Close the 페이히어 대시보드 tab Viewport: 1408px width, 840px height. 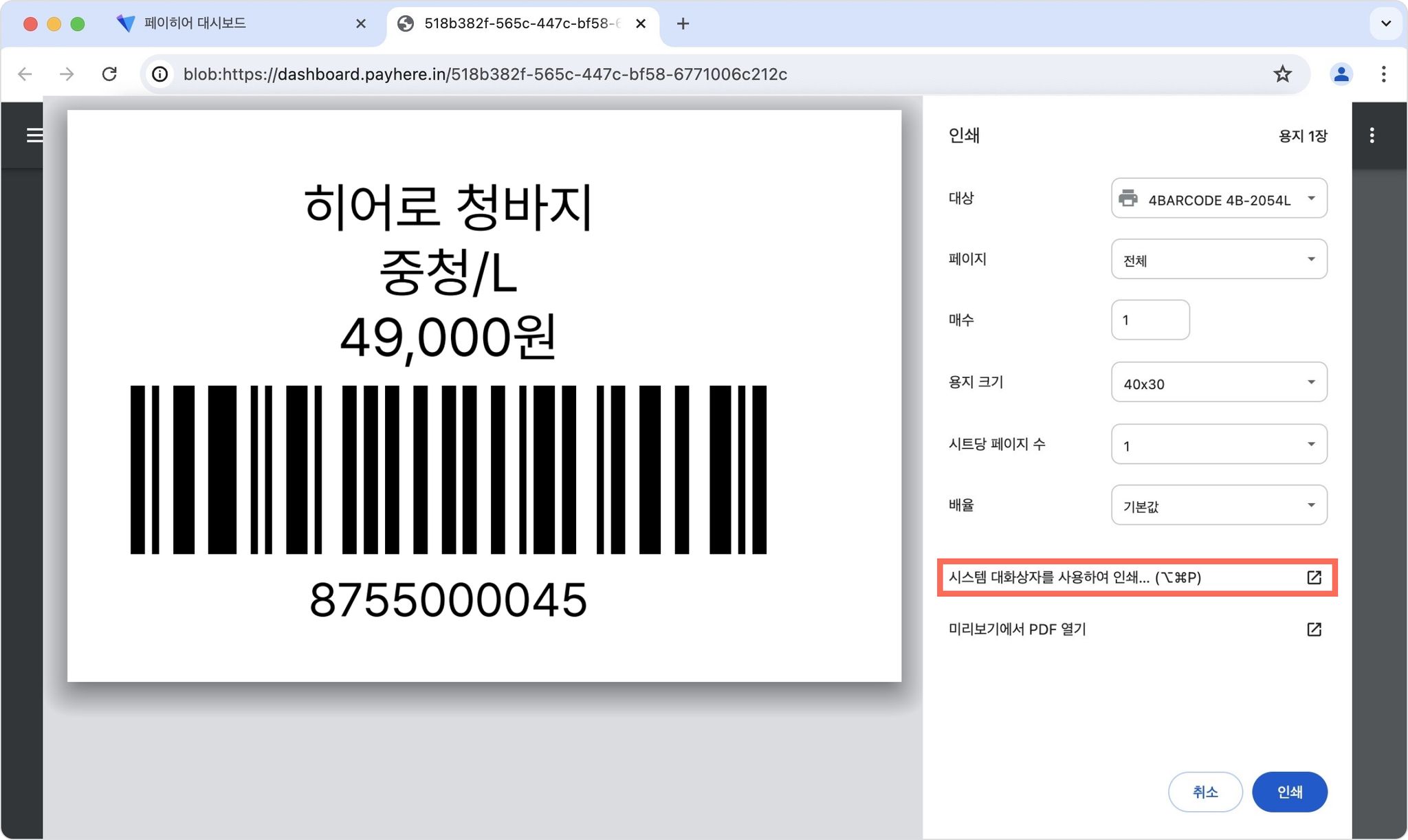point(361,24)
